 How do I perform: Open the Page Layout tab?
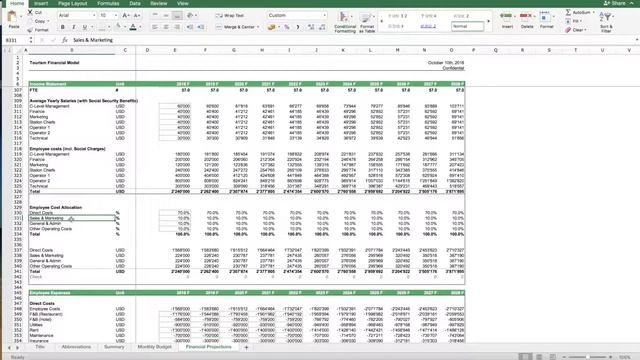click(73, 3)
